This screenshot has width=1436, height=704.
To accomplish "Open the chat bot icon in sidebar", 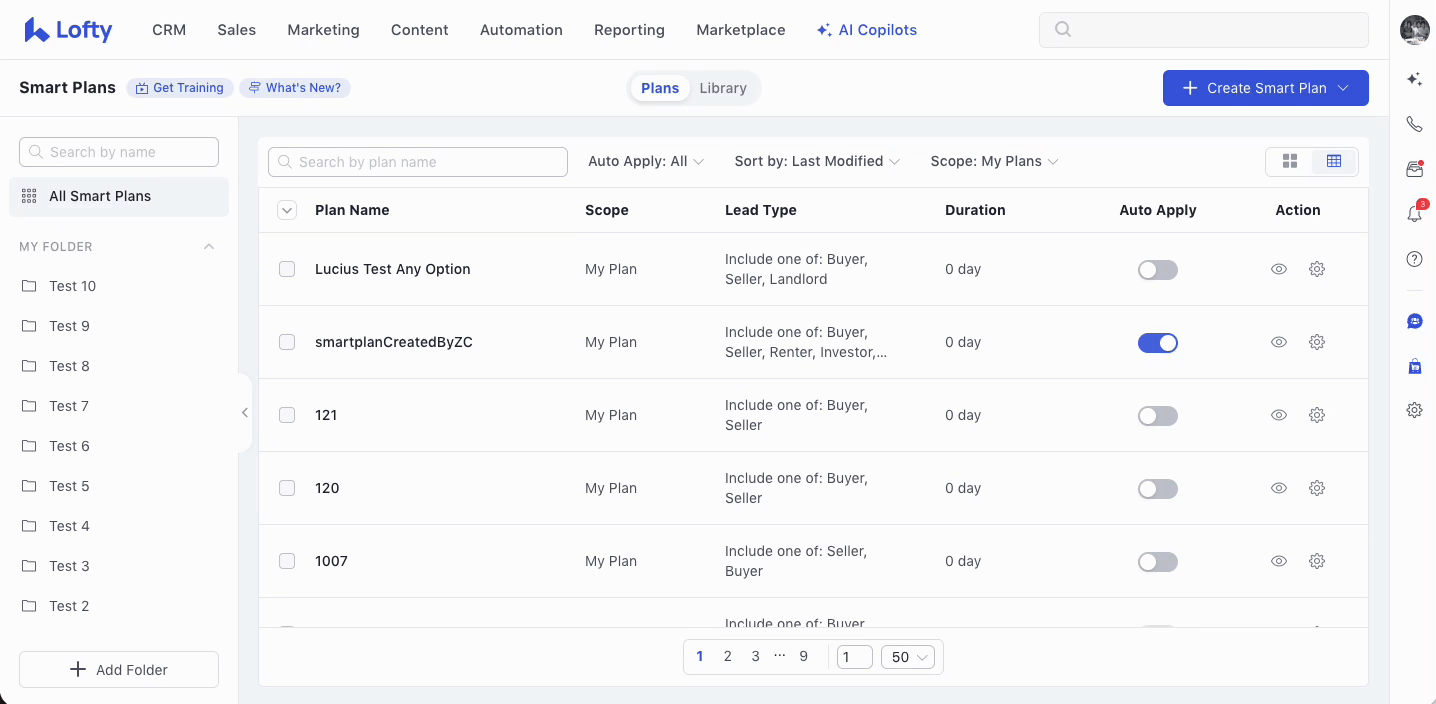I will pyautogui.click(x=1414, y=321).
